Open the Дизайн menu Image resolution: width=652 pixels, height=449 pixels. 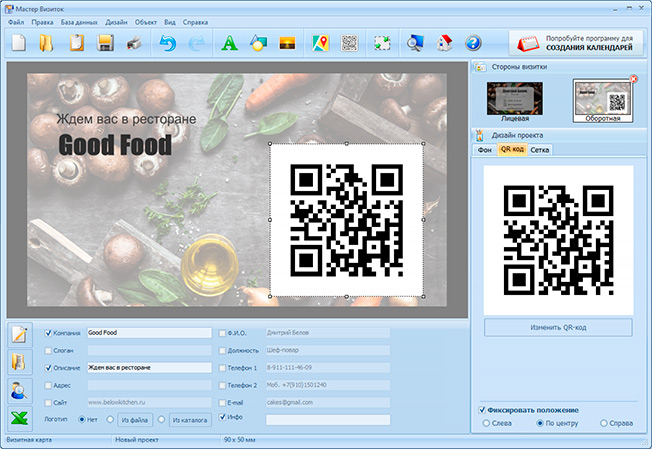tap(116, 22)
